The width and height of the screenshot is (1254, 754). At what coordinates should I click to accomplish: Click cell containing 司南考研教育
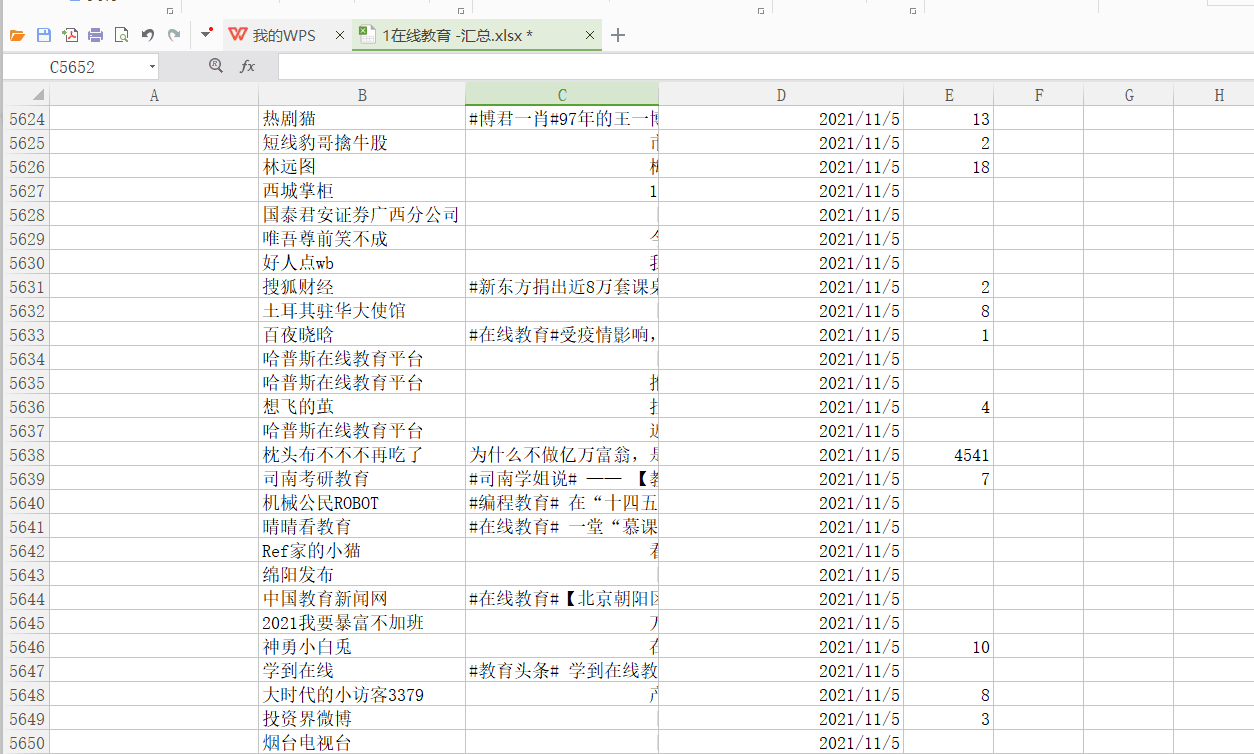362,479
